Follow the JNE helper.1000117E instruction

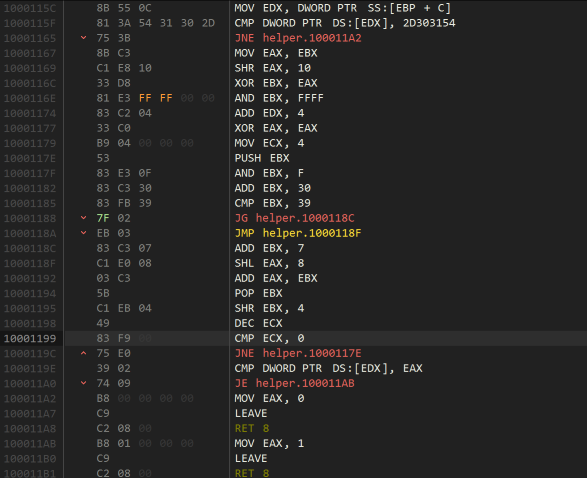coord(298,353)
